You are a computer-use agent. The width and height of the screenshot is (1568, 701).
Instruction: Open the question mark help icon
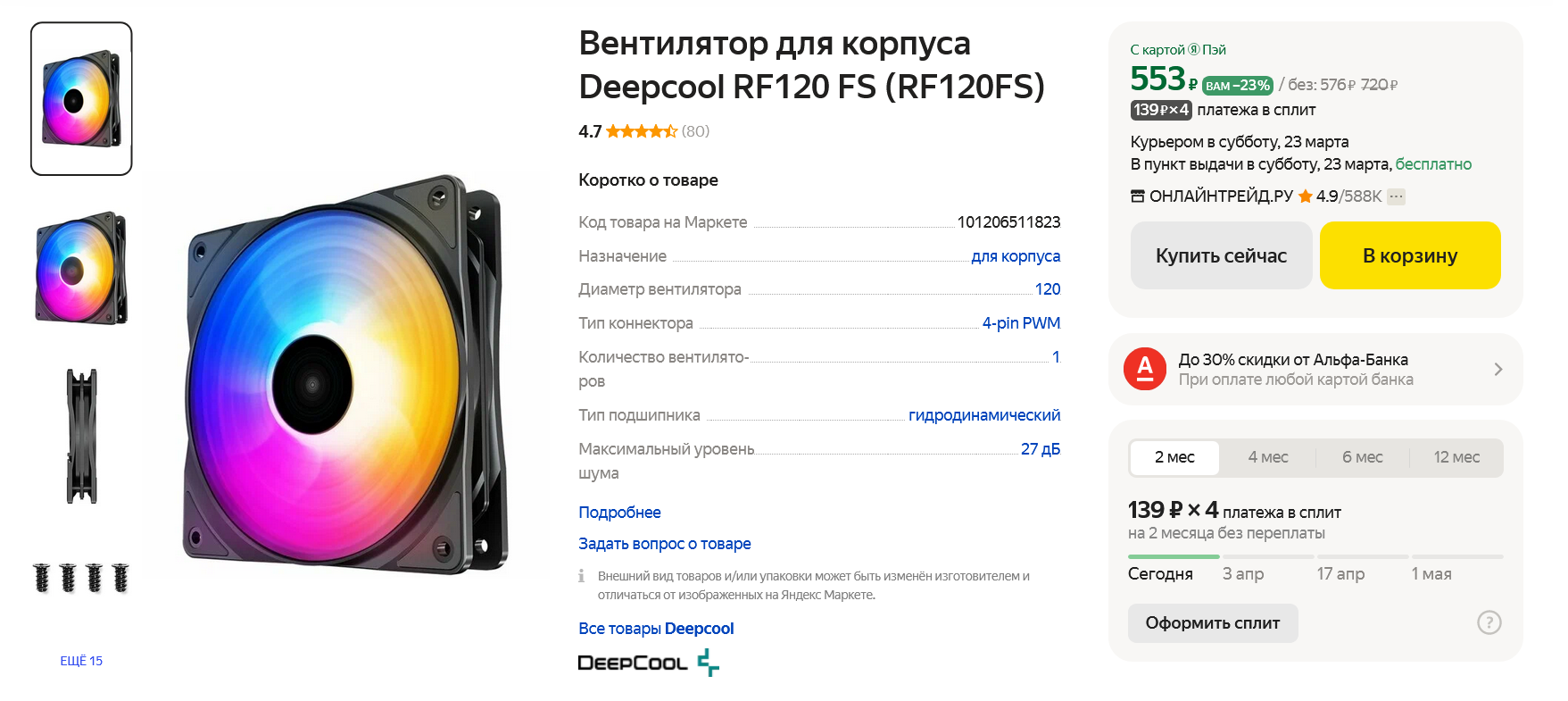pyautogui.click(x=1489, y=622)
